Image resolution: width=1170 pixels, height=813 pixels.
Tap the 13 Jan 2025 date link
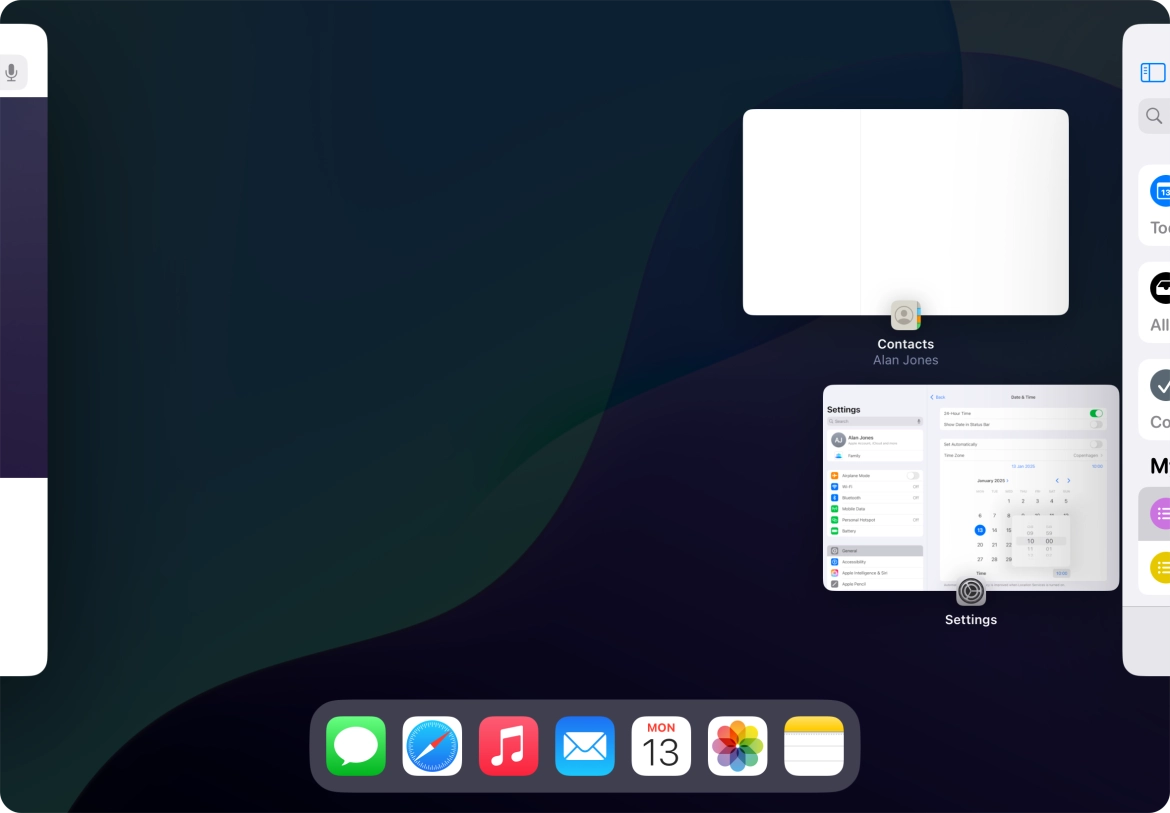[1023, 466]
